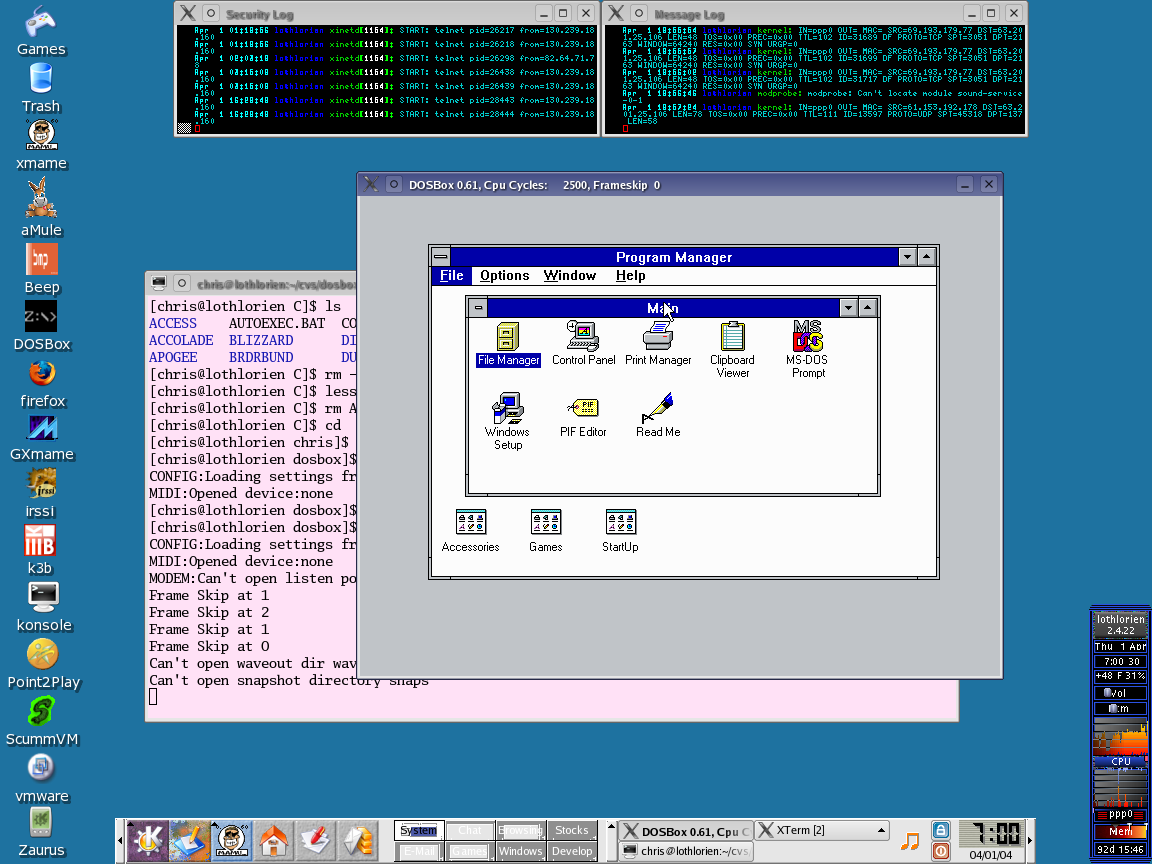Click the CPU chart label in the monitor

pyautogui.click(x=1120, y=761)
